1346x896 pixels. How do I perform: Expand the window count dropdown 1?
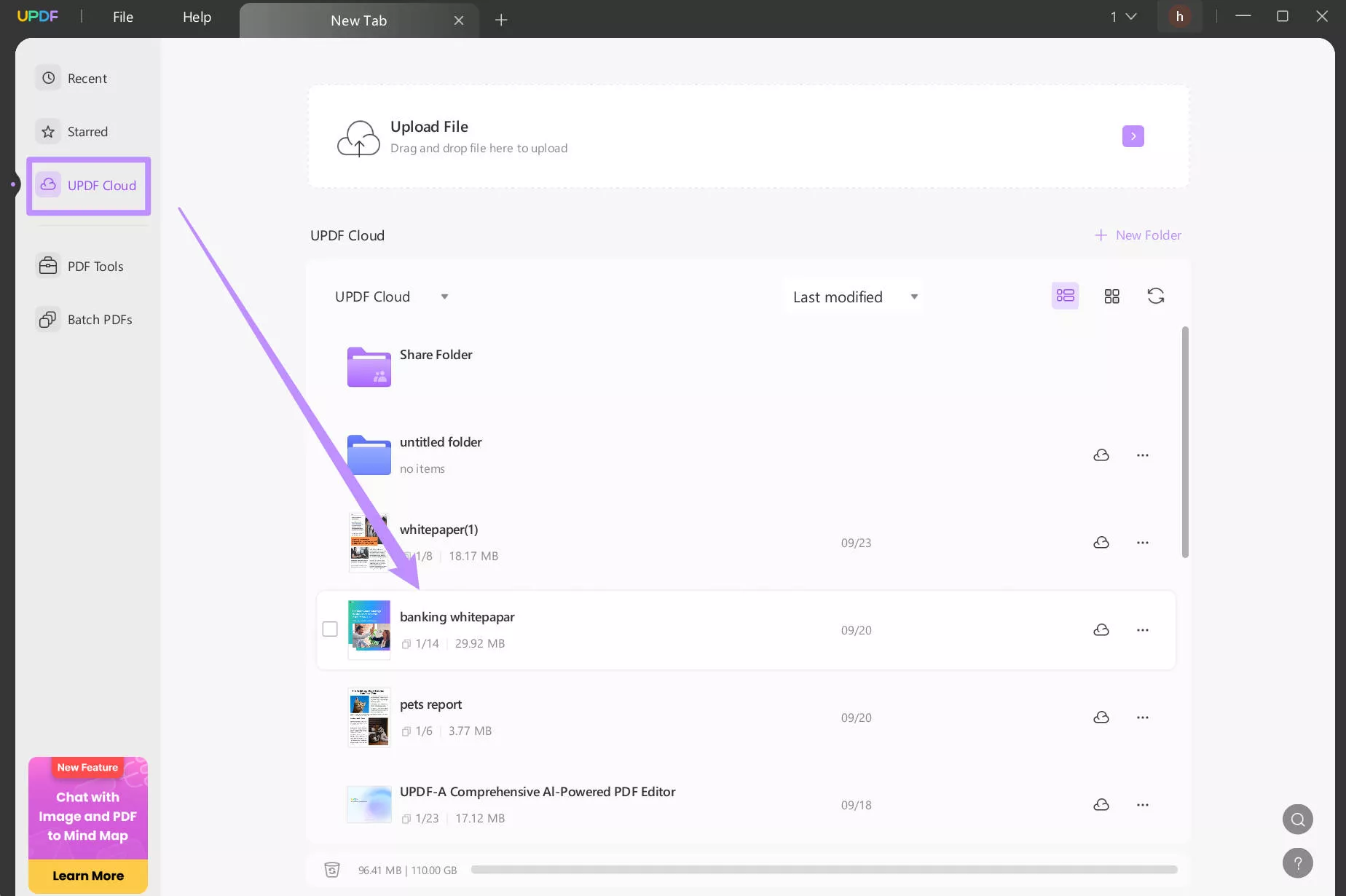pos(1124,17)
